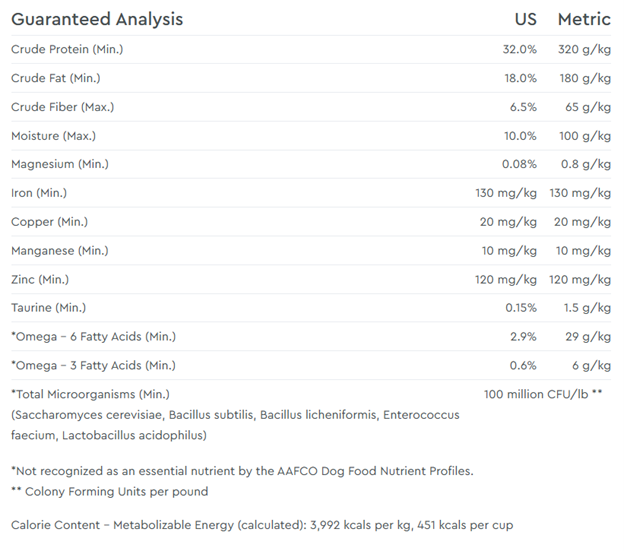Select the Crude Protein (Min.) row label
The width and height of the screenshot is (624, 551).
pyautogui.click(x=67, y=49)
